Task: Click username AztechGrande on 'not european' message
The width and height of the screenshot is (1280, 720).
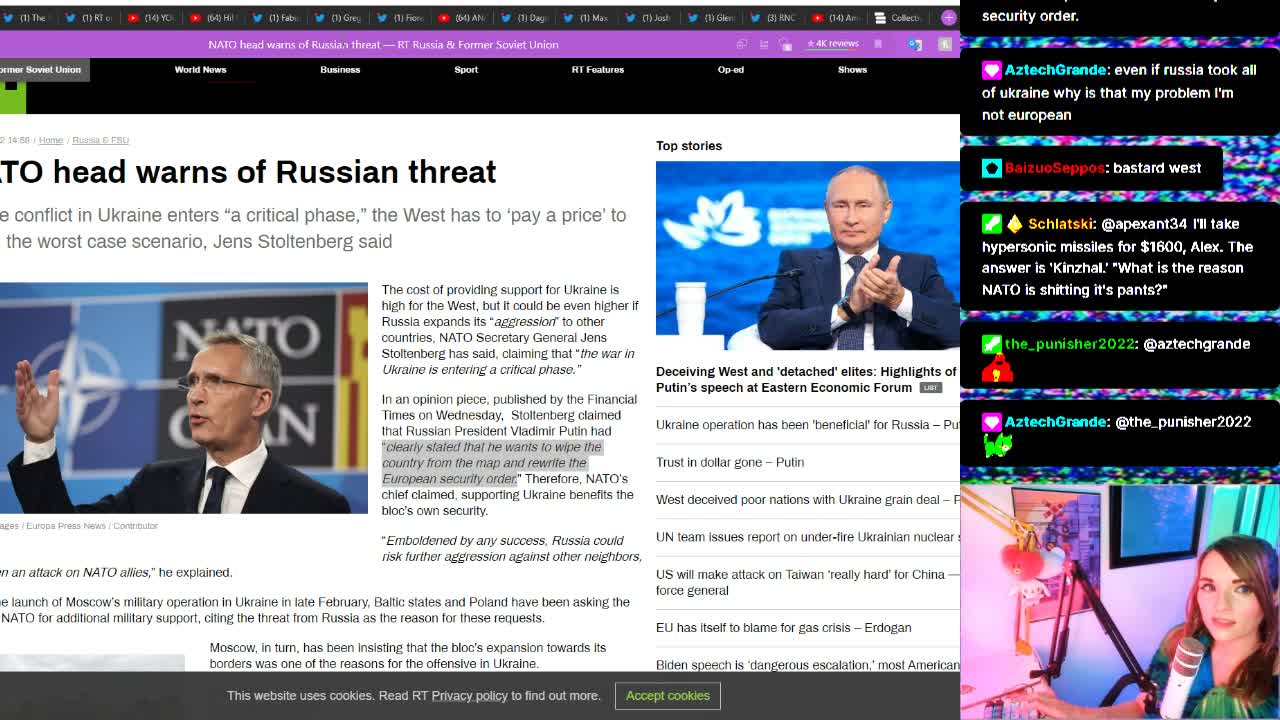Action: pyautogui.click(x=1055, y=70)
